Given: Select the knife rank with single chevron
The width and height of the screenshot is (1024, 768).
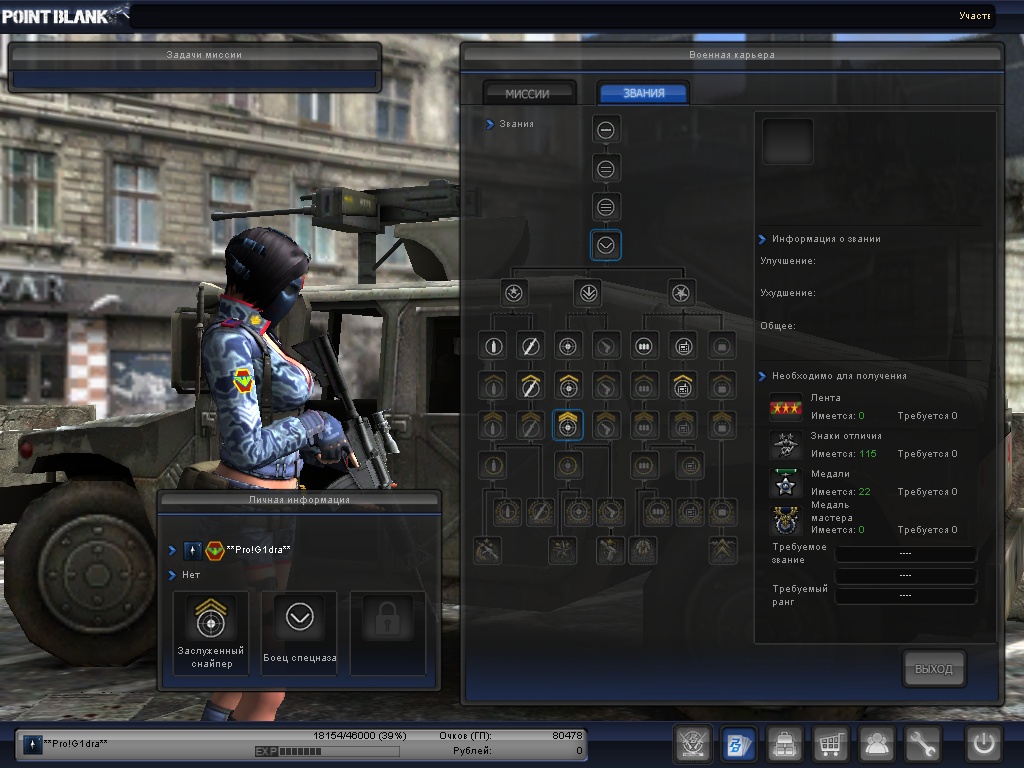Looking at the screenshot, I should (x=530, y=386).
